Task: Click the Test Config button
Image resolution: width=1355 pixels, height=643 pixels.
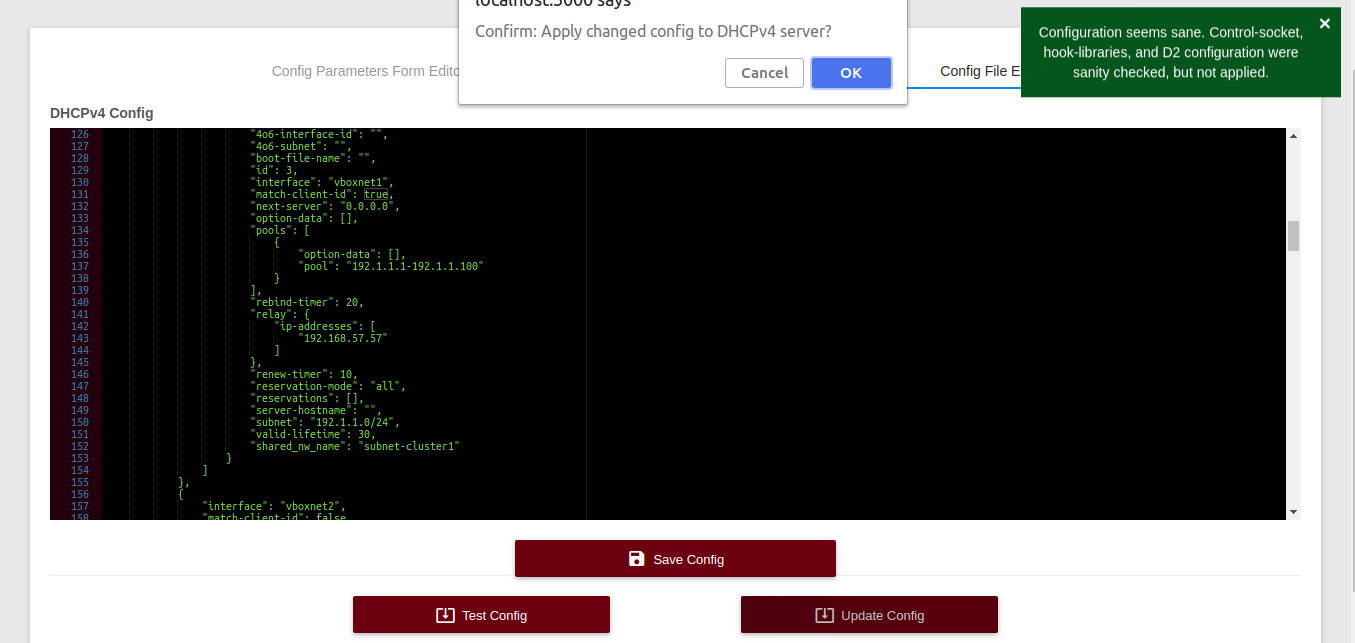Action: 481,615
